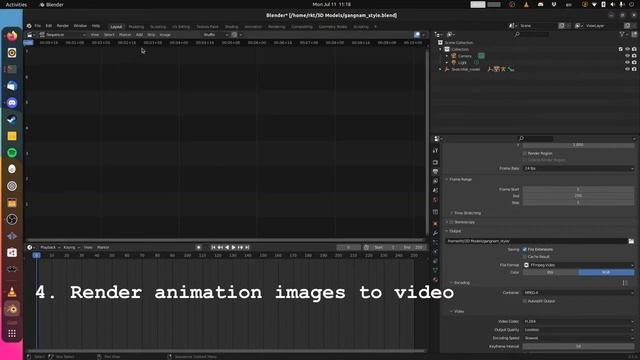Image resolution: width=640 pixels, height=360 pixels.
Task: Switch to the Animation workspace tab
Action: tap(253, 27)
